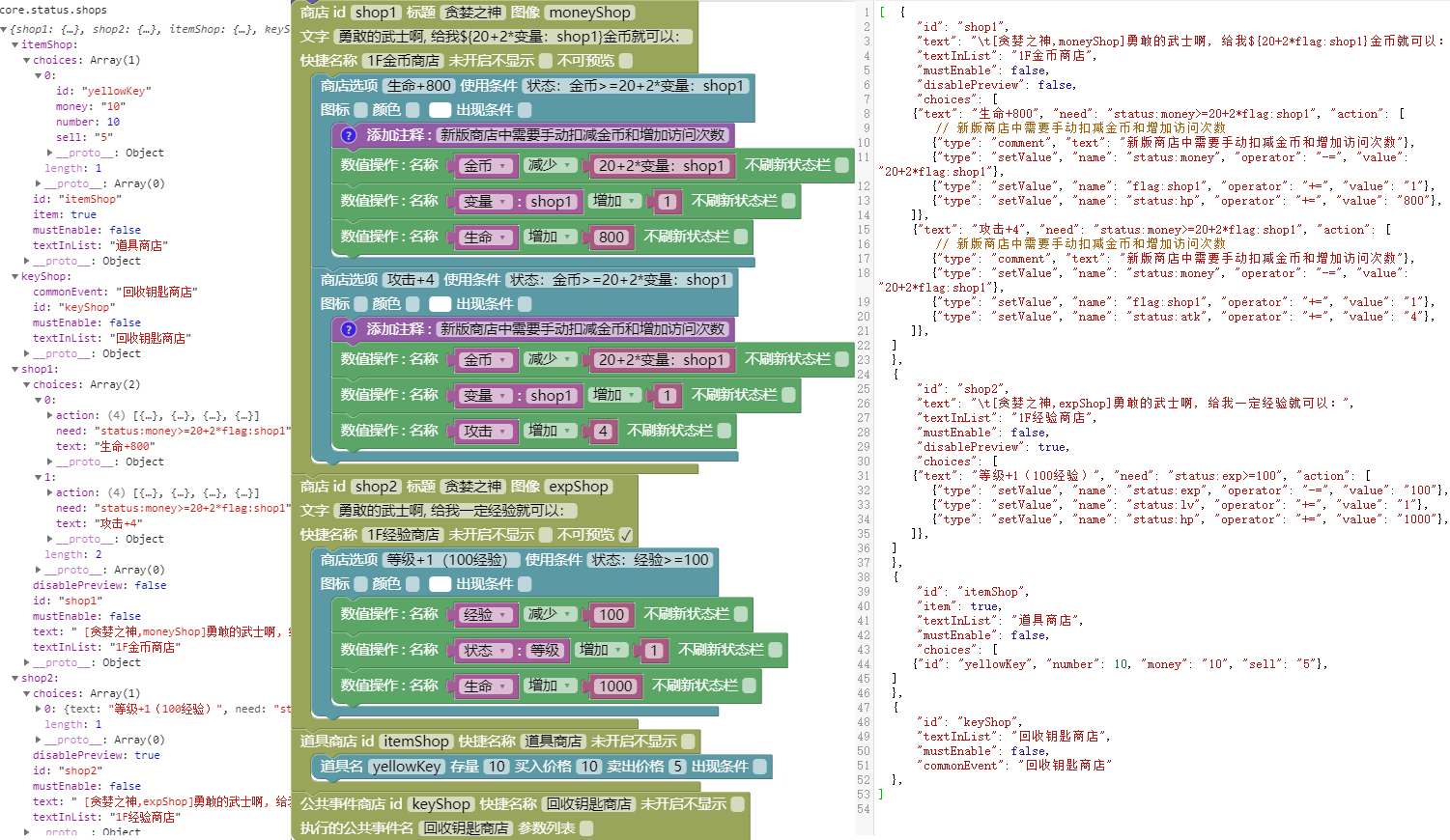Uncheck 不可预览 checkbox for shop2
The image size is (1450, 840).
point(626,535)
